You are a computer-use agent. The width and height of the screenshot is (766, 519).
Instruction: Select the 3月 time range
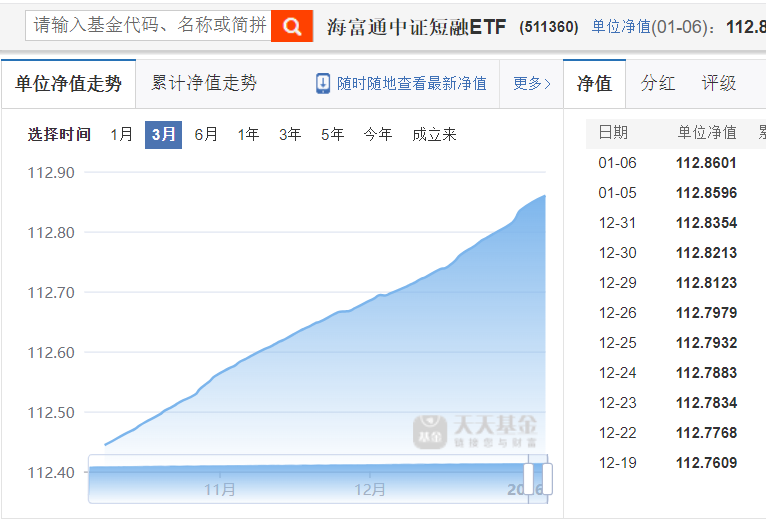[x=163, y=134]
